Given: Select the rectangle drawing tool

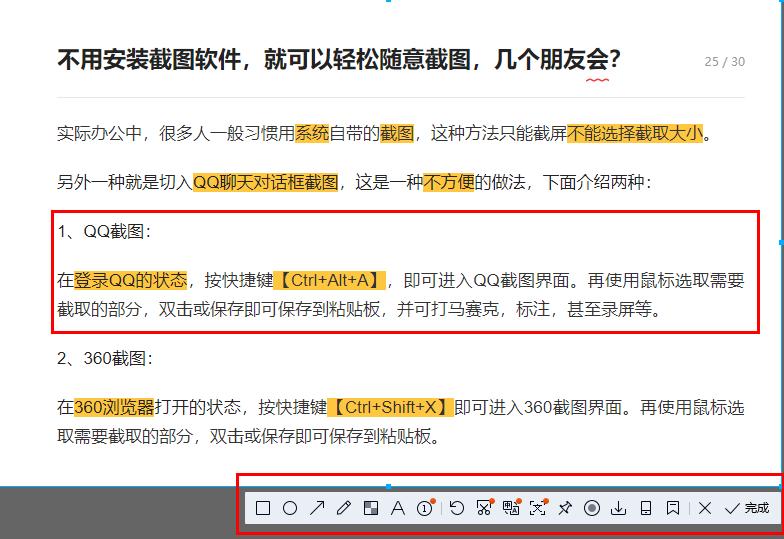Looking at the screenshot, I should (x=263, y=508).
